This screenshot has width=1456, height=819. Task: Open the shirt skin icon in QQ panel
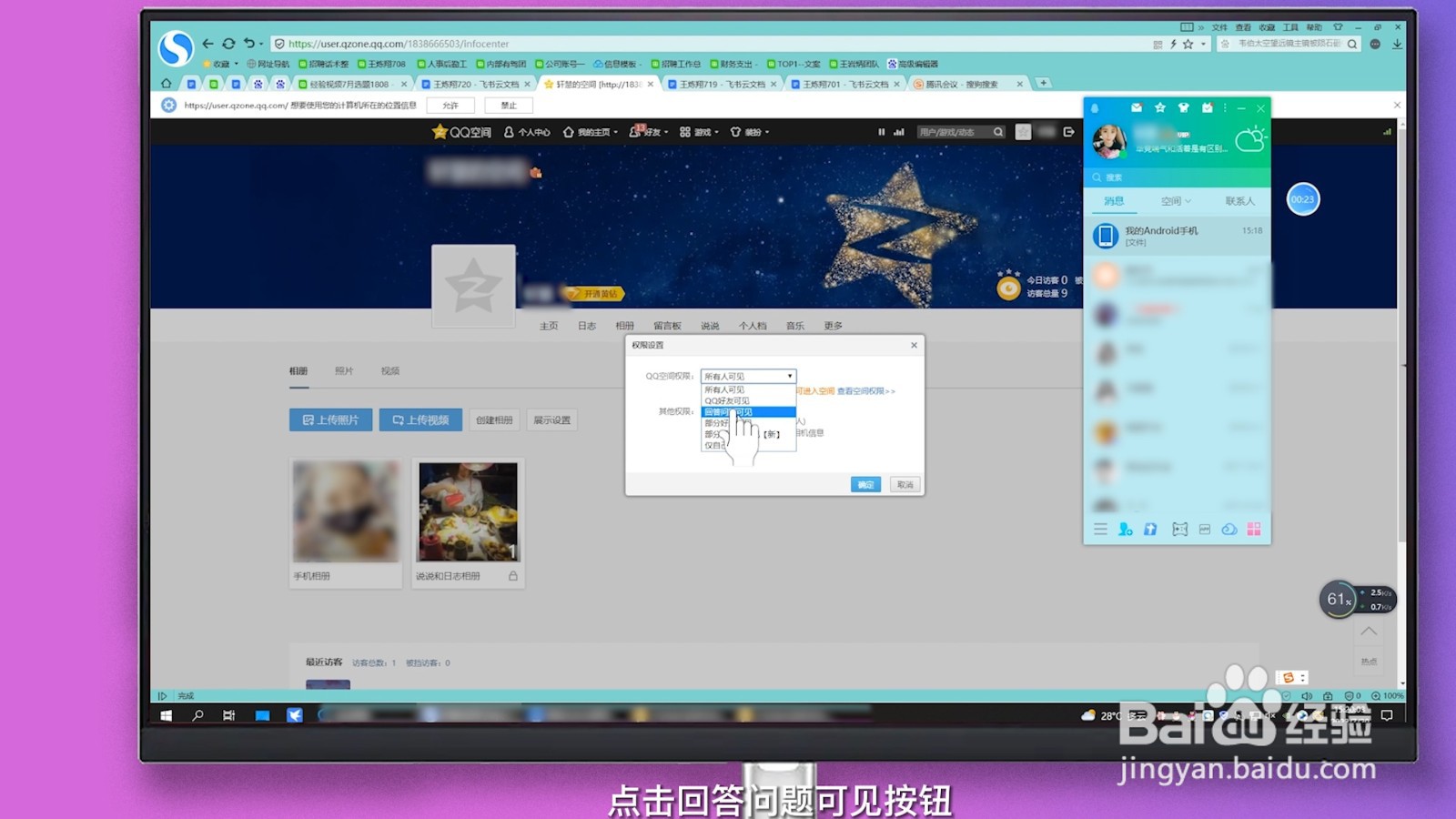tap(1184, 107)
